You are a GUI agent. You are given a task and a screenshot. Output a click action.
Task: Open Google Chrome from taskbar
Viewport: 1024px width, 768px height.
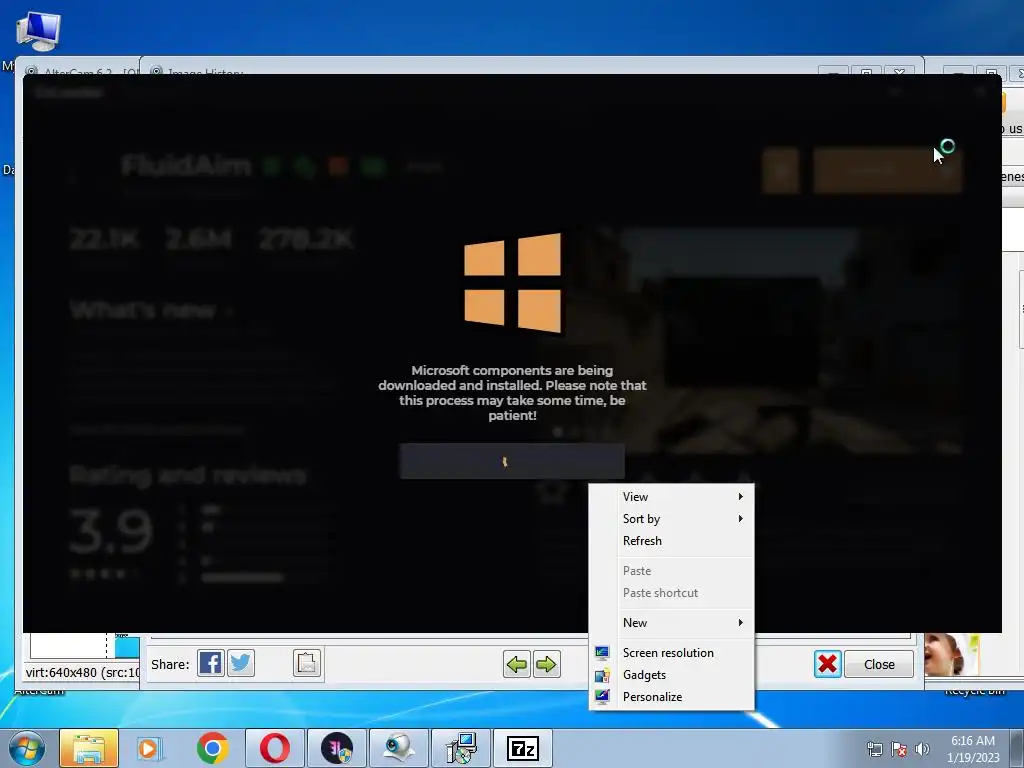tap(212, 748)
